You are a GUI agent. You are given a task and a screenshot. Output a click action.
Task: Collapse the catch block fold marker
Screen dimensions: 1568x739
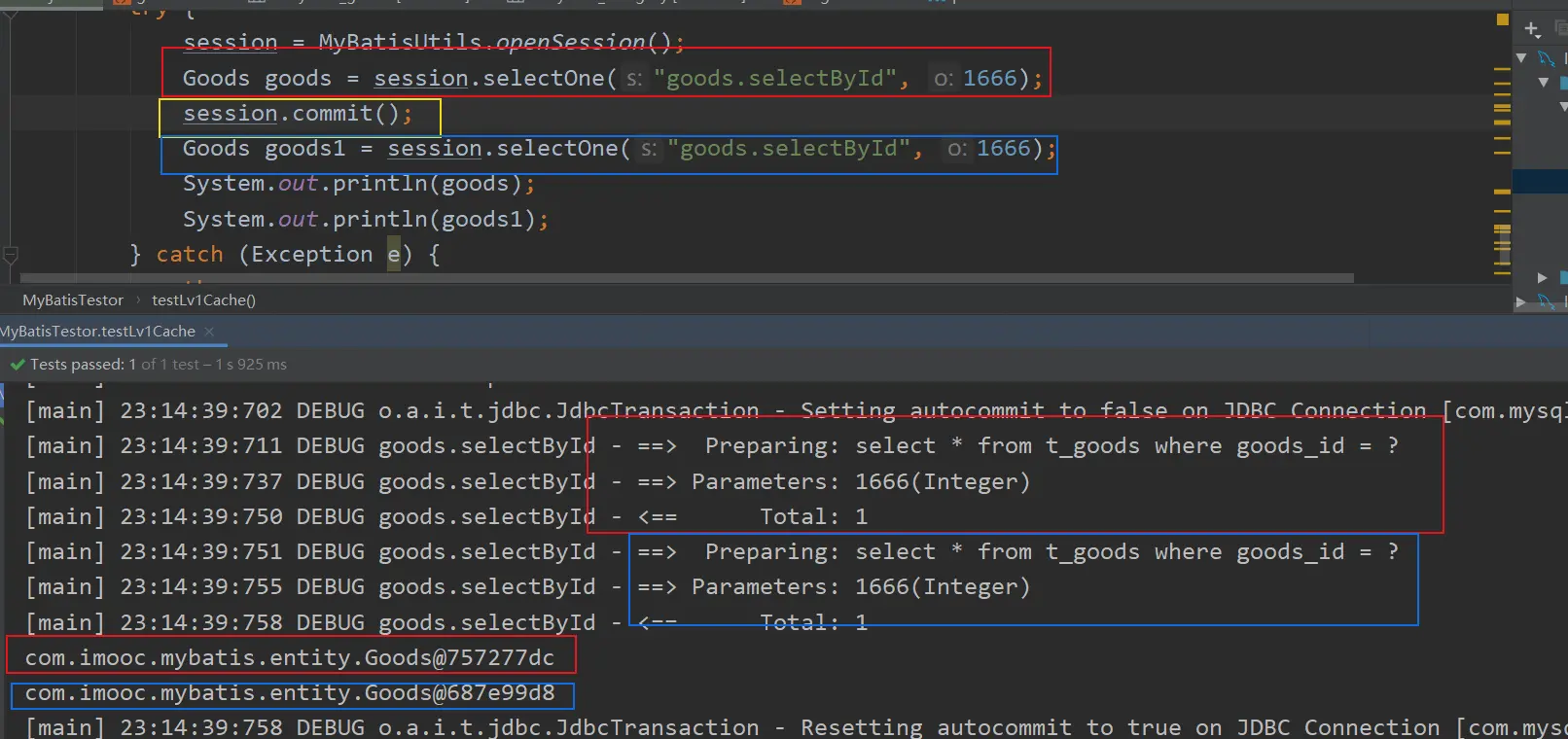click(11, 255)
